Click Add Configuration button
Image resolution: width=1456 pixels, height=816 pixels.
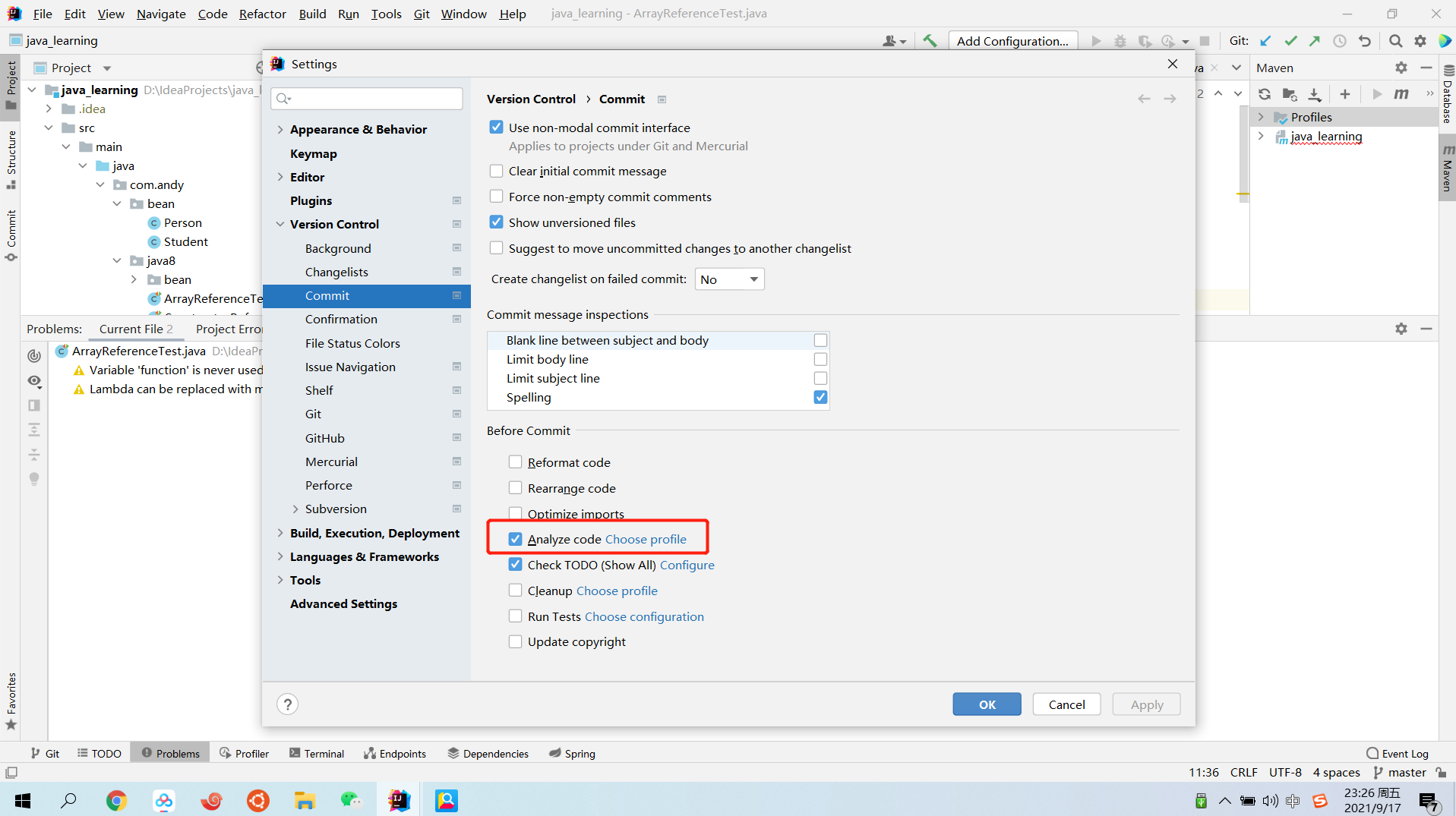tap(1012, 41)
